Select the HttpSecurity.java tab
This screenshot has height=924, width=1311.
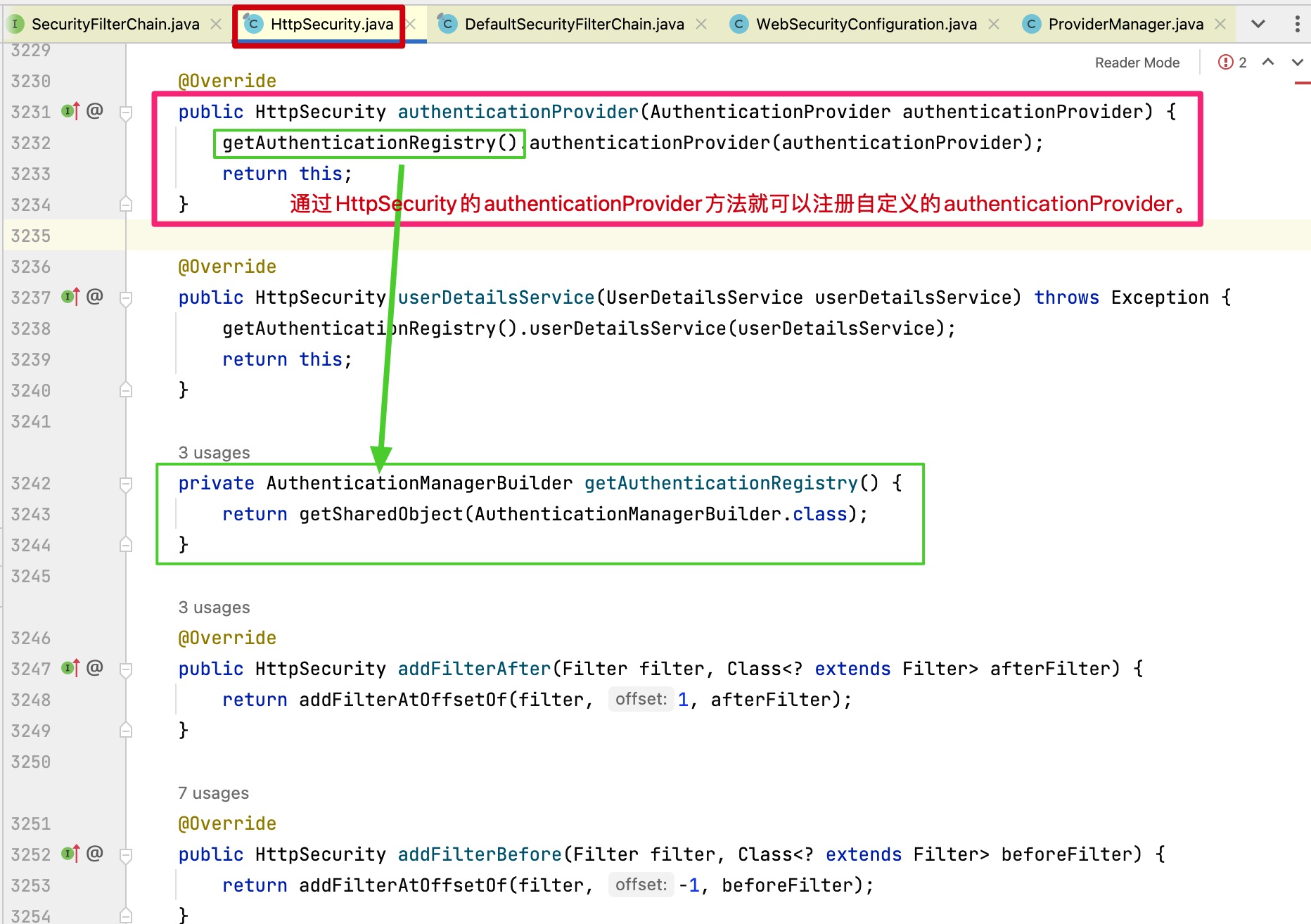pyautogui.click(x=331, y=24)
